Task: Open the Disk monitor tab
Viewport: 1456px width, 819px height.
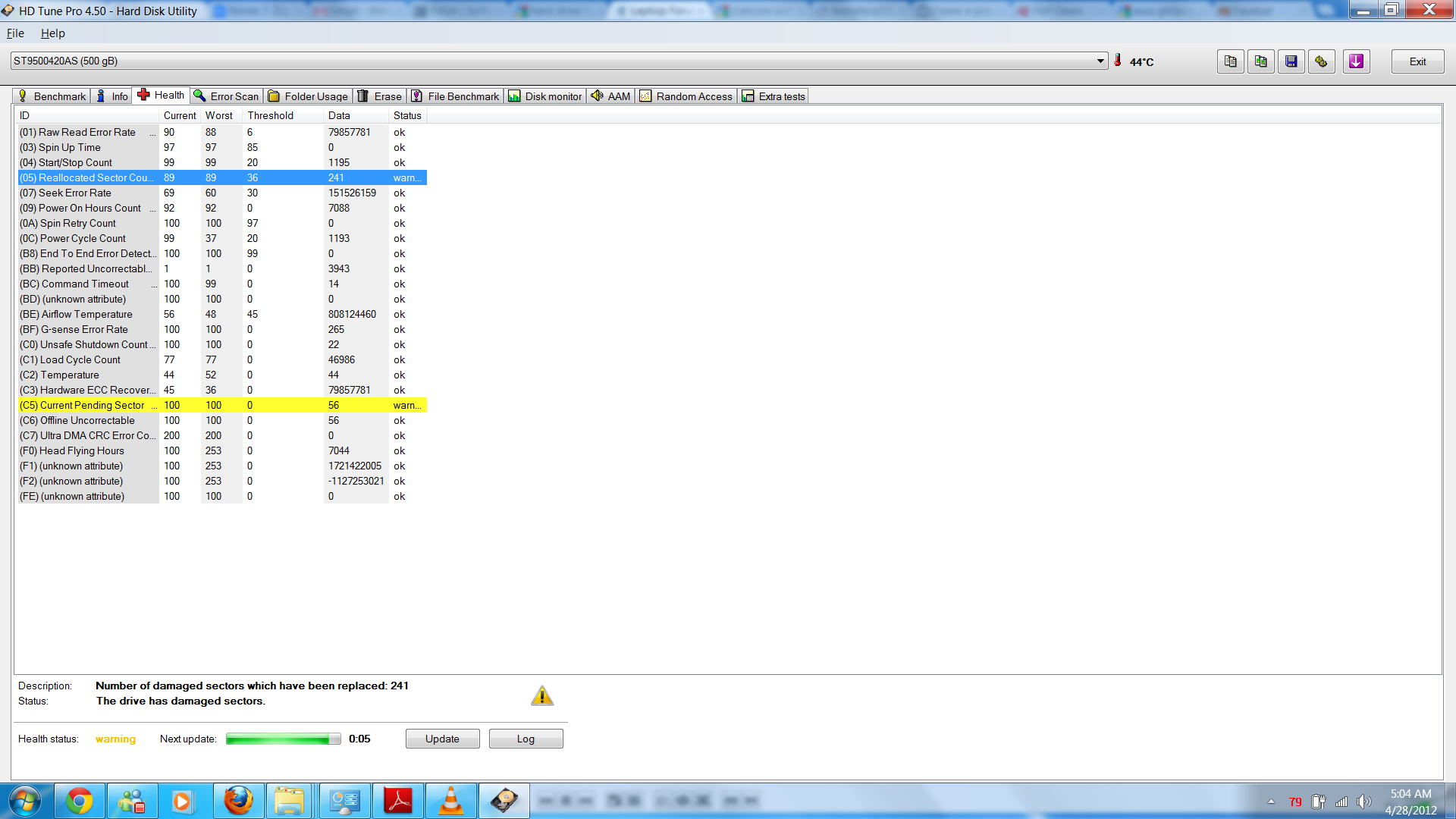Action: tap(545, 96)
